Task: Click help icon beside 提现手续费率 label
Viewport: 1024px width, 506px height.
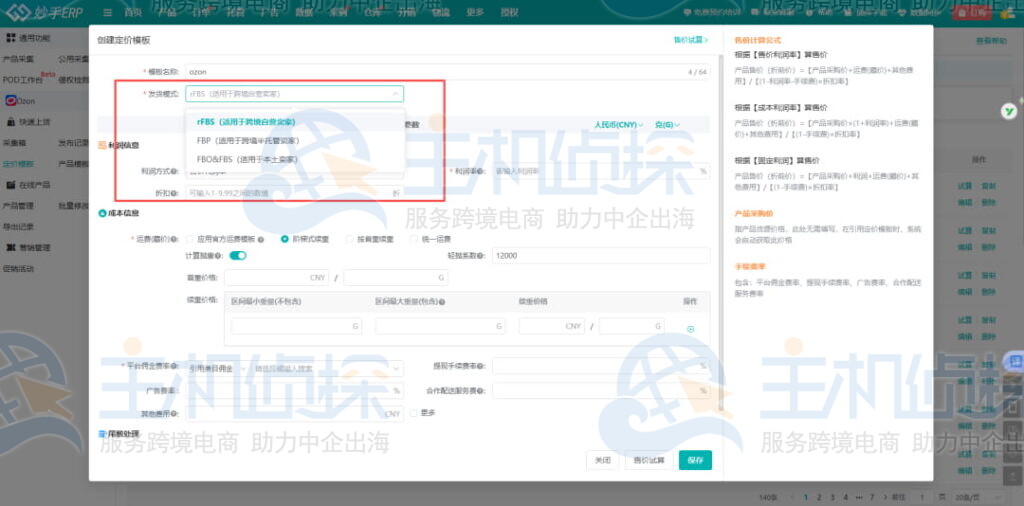Action: point(481,366)
